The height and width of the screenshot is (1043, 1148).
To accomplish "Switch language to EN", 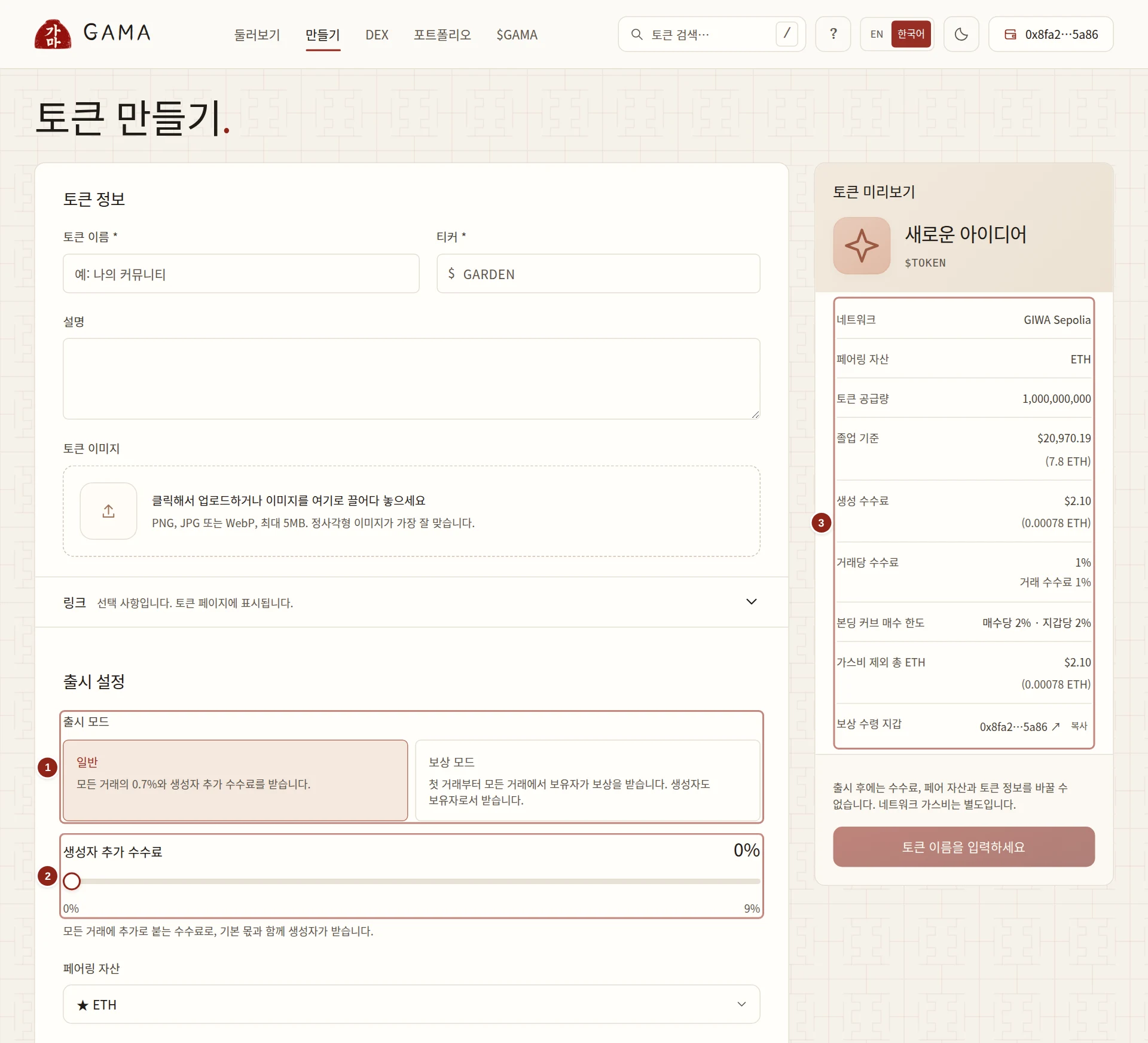I will pyautogui.click(x=877, y=34).
